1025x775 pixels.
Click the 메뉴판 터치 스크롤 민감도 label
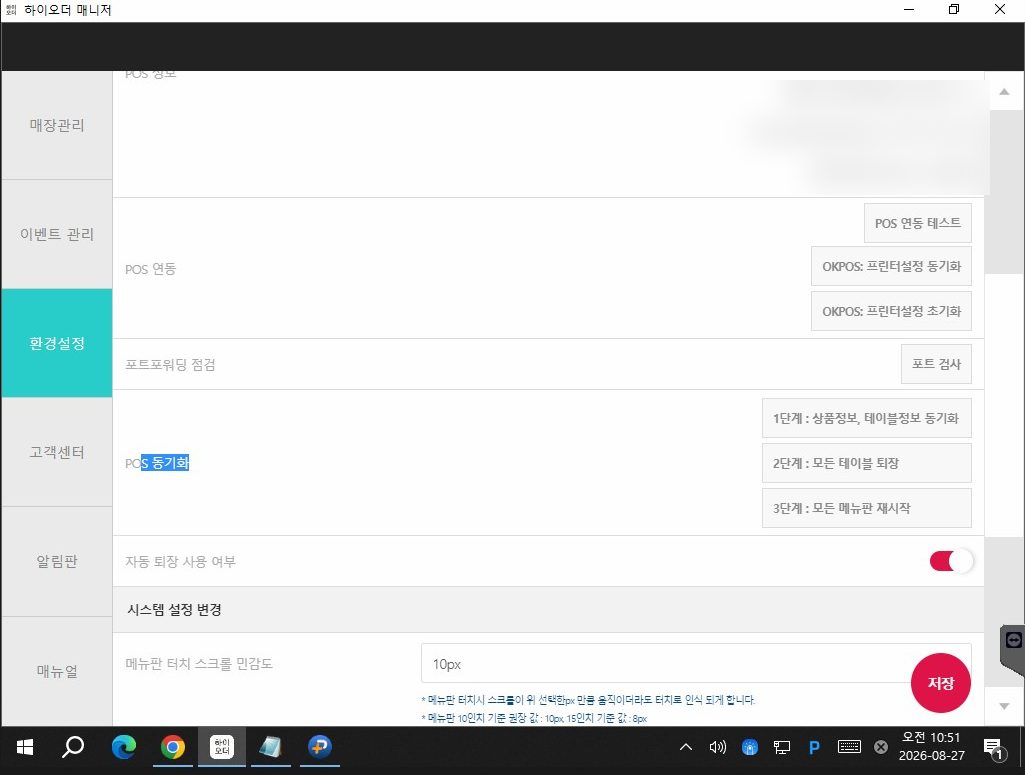point(199,663)
